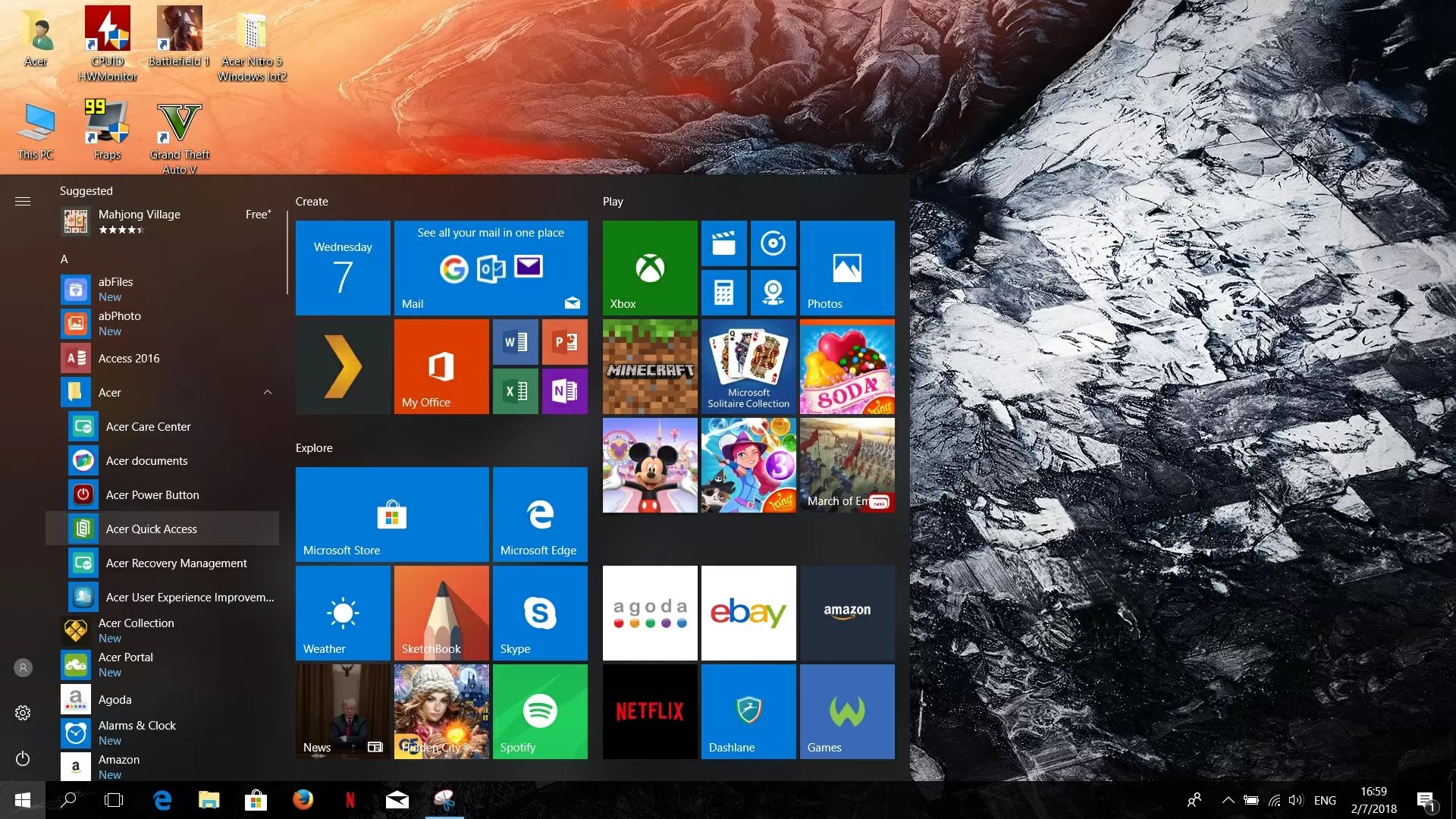Screen dimensions: 1456x819
Task: Open the Photos tile
Action: (x=847, y=268)
